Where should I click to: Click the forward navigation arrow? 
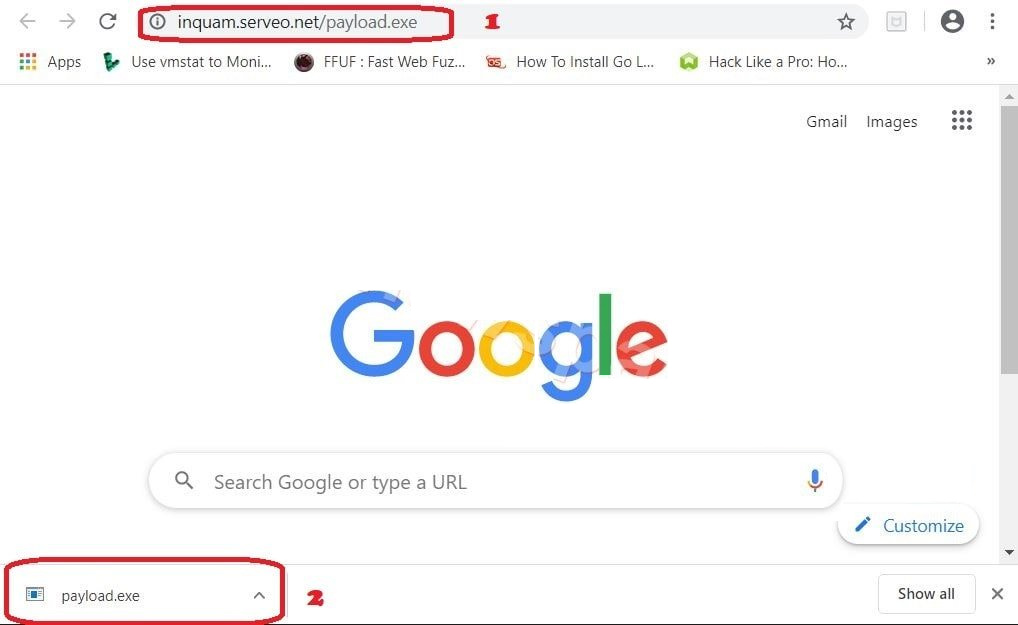(68, 21)
